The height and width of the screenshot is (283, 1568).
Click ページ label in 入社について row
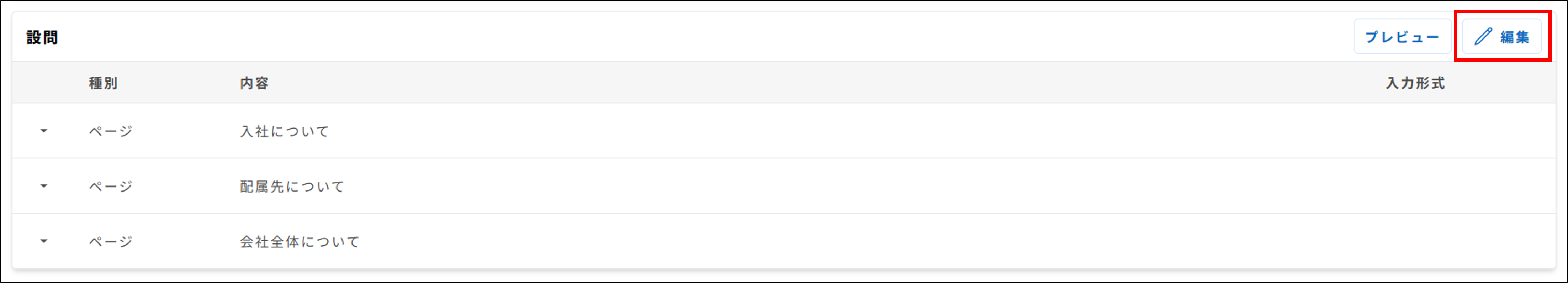[110, 131]
